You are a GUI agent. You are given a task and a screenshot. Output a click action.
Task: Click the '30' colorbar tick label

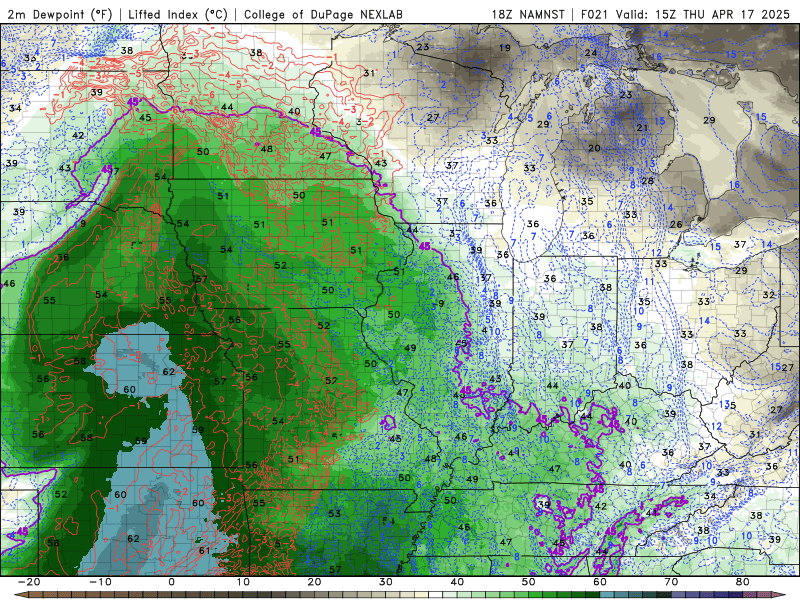[x=386, y=582]
